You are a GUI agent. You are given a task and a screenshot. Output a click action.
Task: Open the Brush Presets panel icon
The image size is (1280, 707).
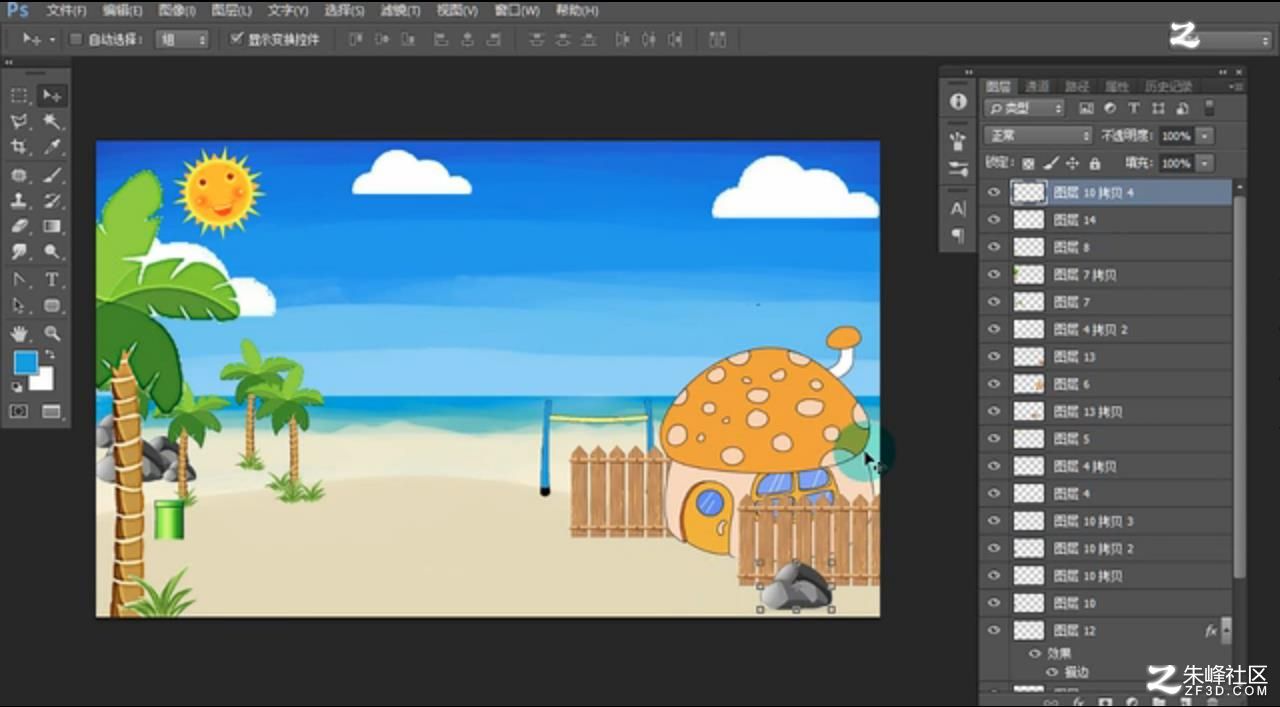click(x=958, y=141)
